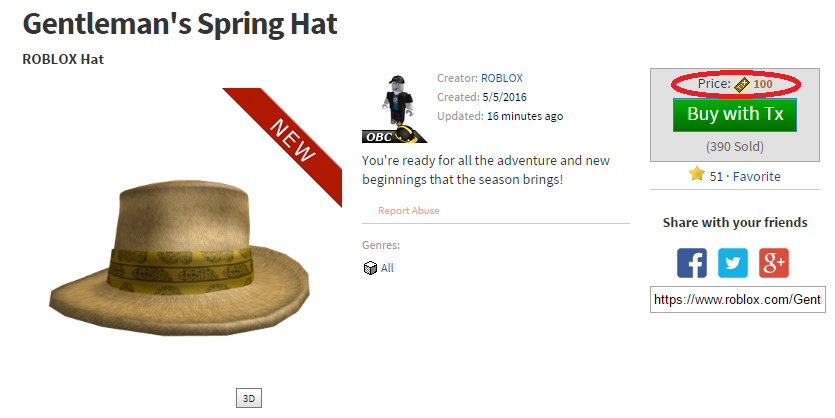The width and height of the screenshot is (835, 418).
Task: Open the ROBLOX creator avatar
Action: tap(398, 101)
